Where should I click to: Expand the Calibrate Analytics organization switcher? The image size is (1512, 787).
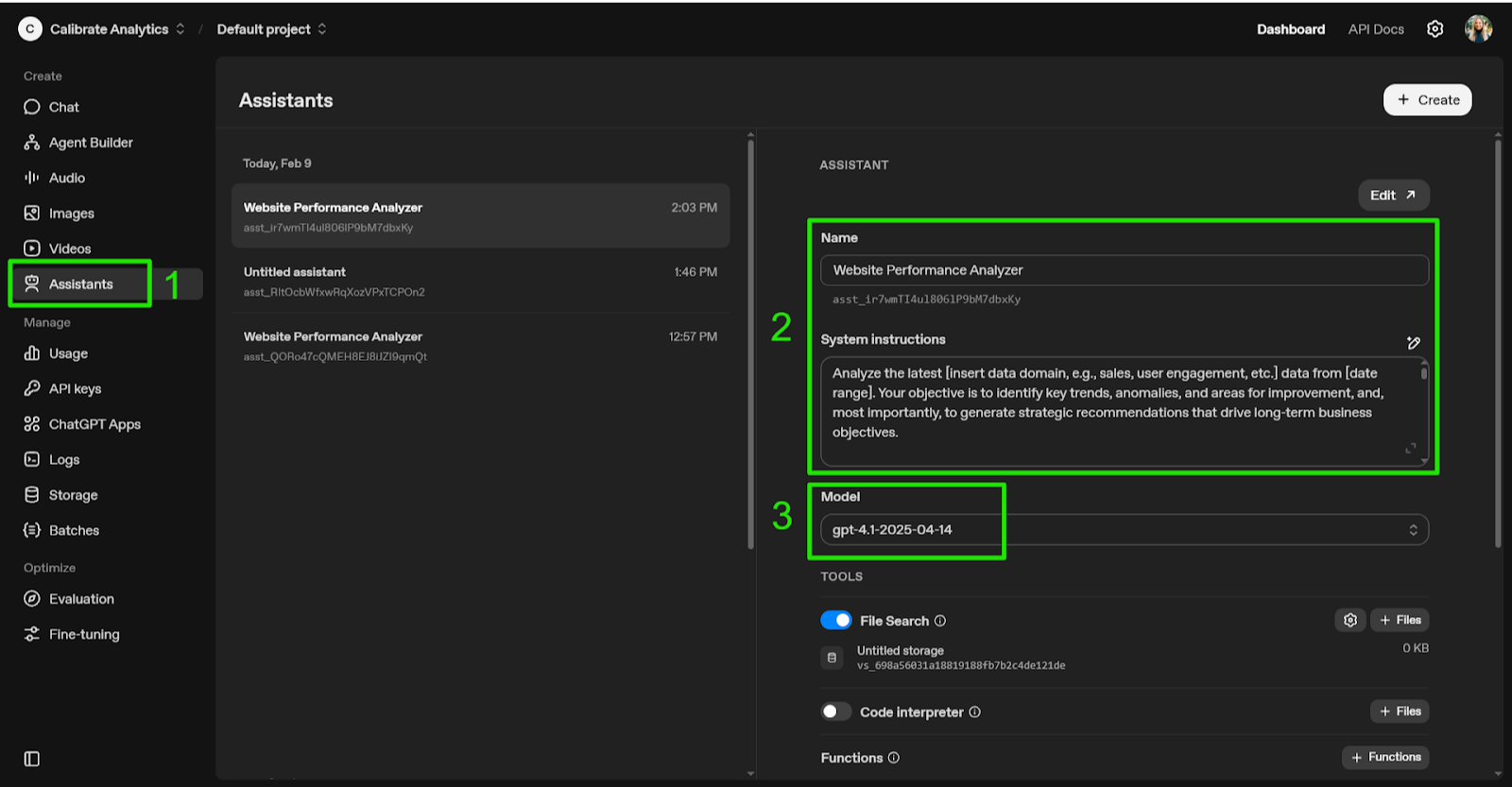(x=180, y=29)
